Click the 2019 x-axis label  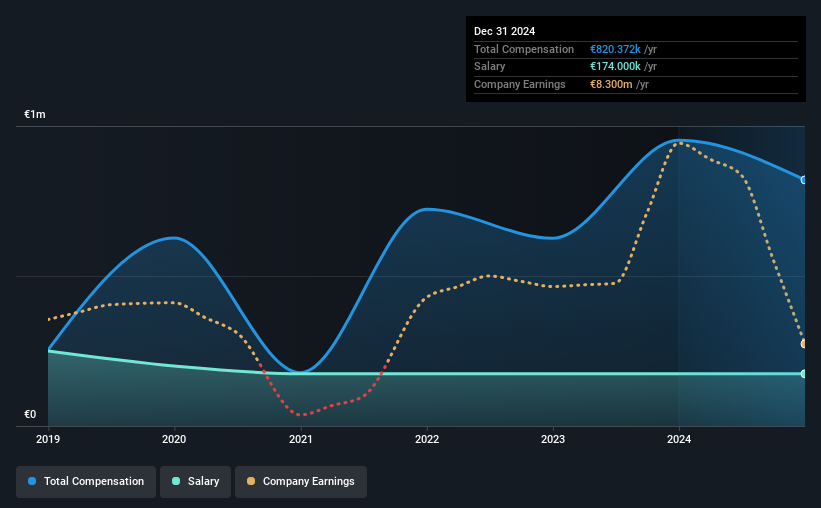(48, 439)
